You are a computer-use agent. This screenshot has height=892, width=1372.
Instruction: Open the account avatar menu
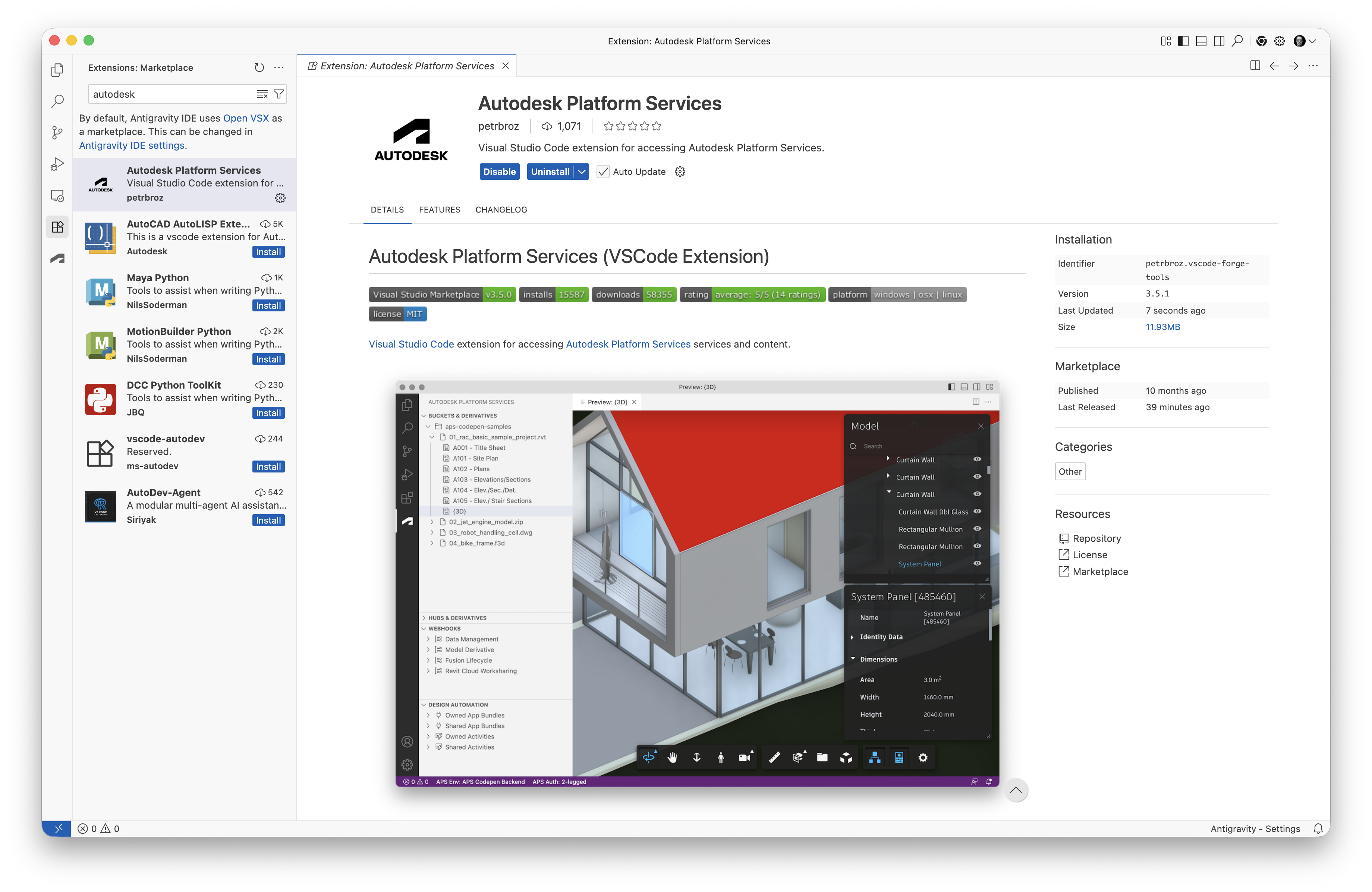click(1299, 41)
